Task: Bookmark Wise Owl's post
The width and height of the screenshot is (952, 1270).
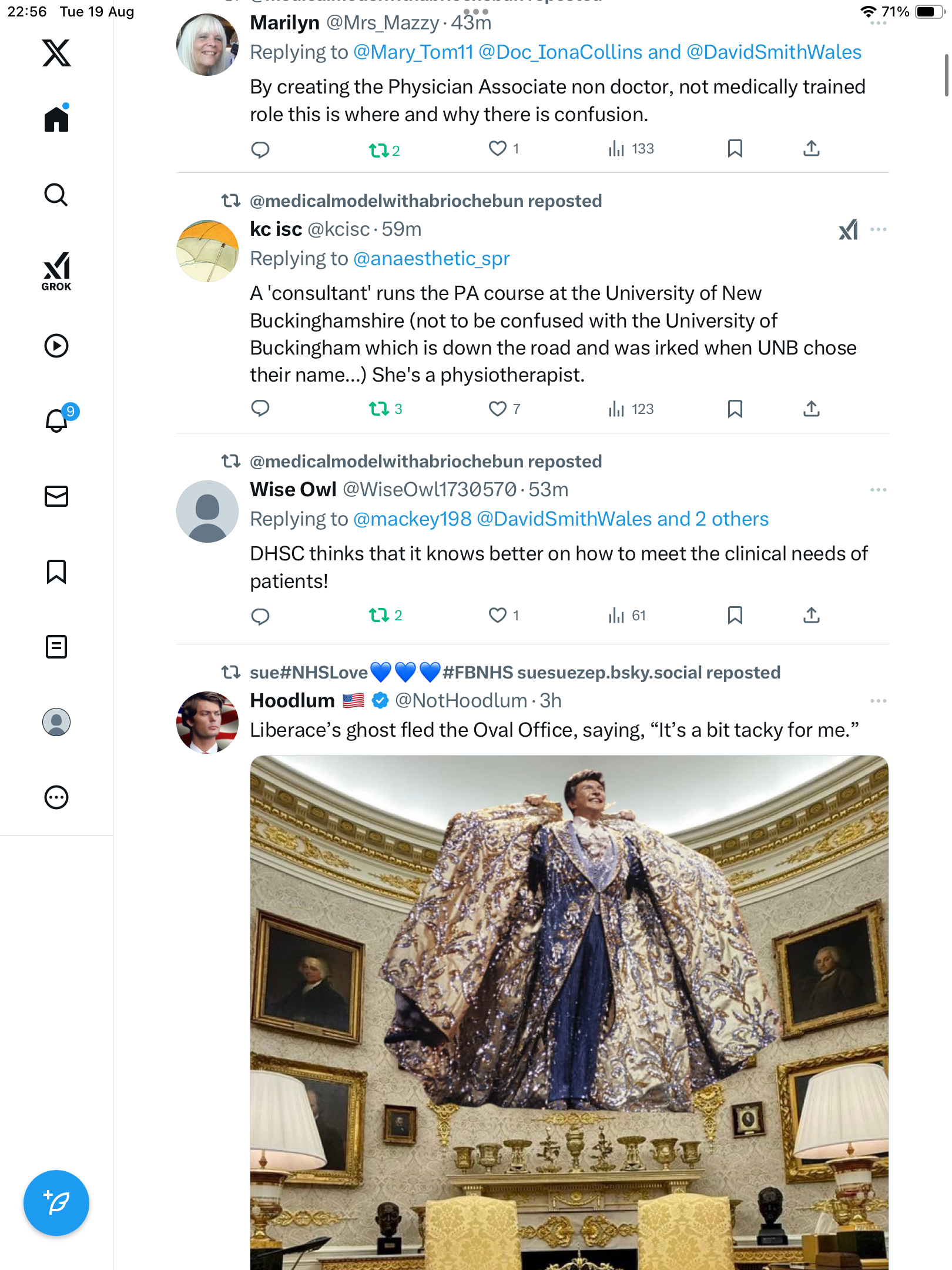Action: click(735, 616)
